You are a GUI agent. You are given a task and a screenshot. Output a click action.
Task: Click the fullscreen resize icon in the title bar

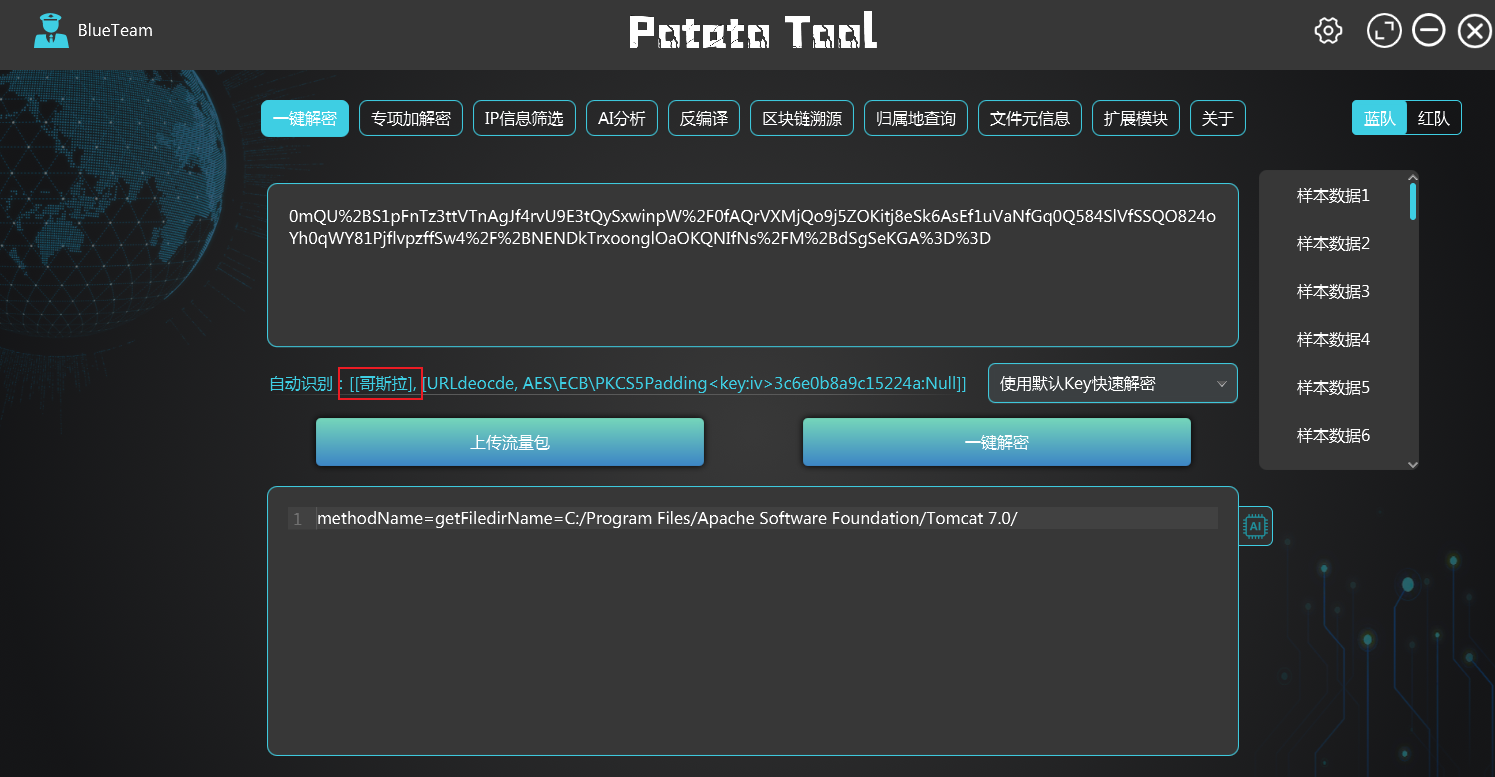coord(1384,30)
